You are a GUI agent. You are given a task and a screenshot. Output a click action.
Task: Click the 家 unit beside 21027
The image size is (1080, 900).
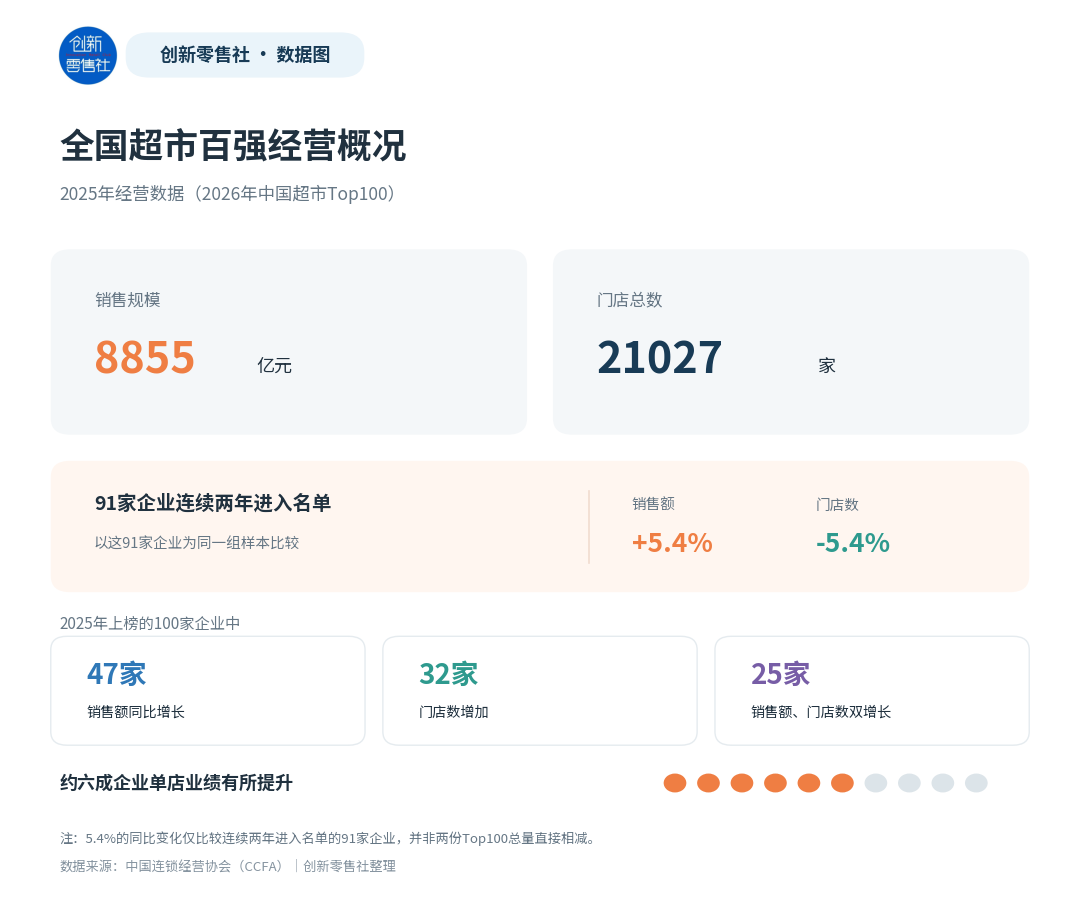(827, 366)
